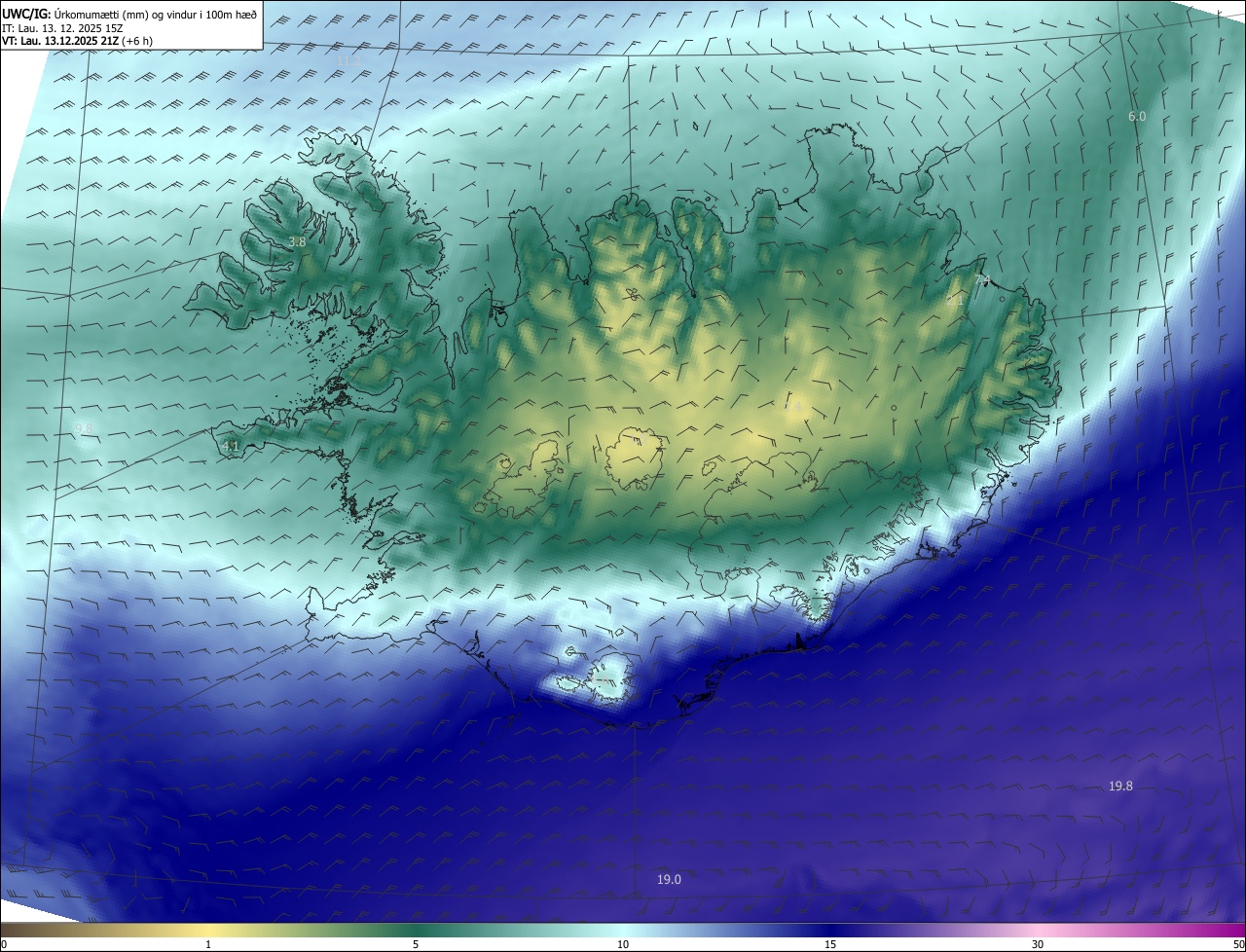Click the 4.1 value on Snæfellsnes peninsula
The width and height of the screenshot is (1246, 952).
(231, 447)
